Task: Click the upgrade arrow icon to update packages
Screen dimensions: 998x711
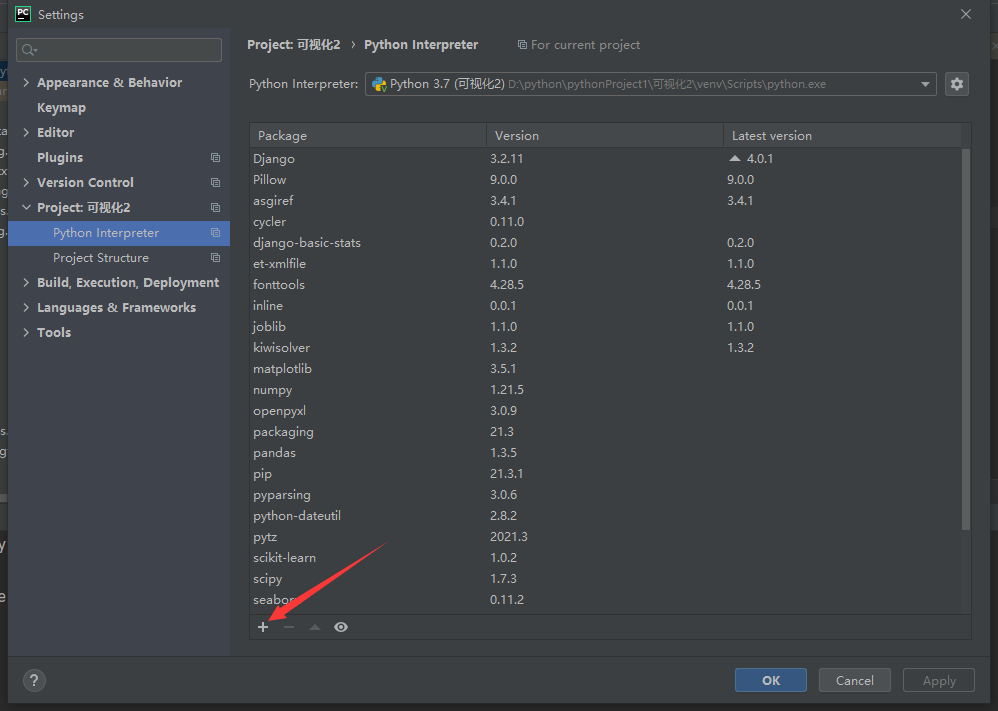Action: coord(314,626)
